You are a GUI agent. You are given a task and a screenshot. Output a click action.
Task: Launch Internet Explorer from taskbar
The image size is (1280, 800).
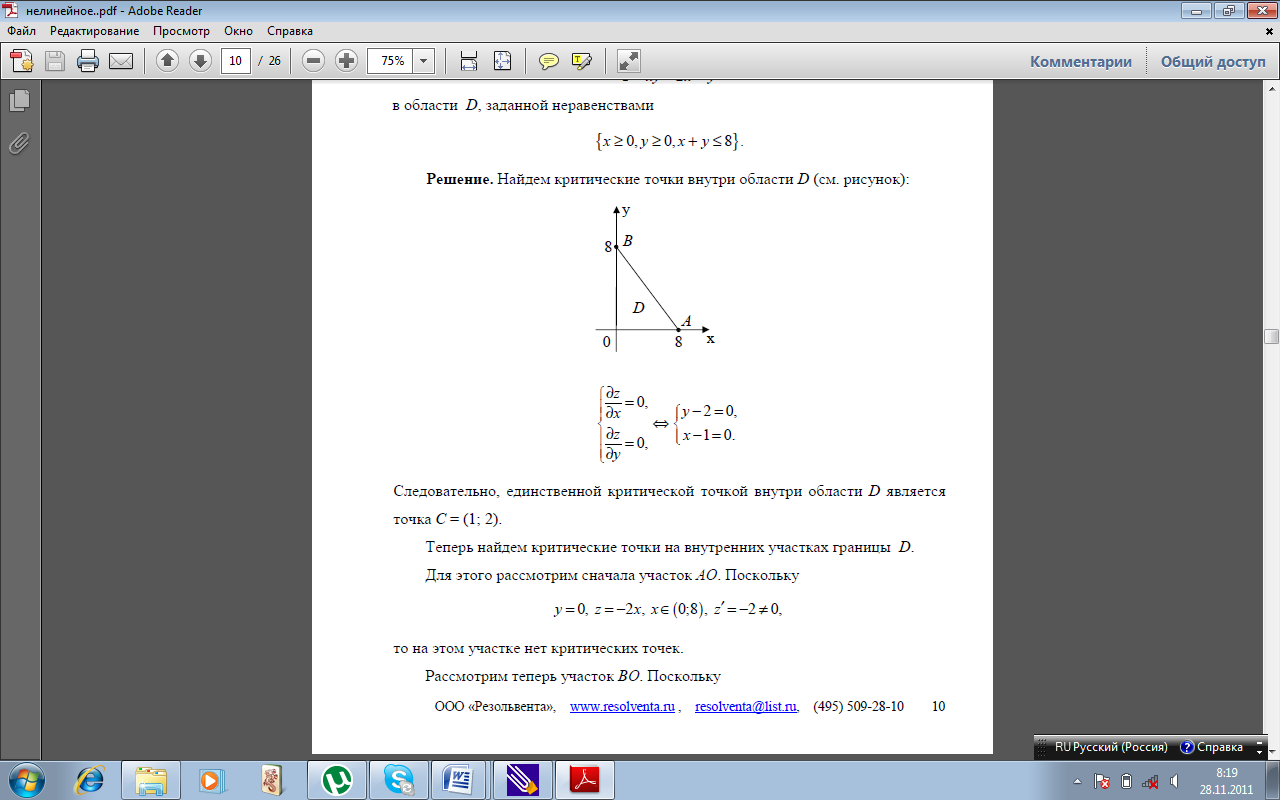[90, 778]
